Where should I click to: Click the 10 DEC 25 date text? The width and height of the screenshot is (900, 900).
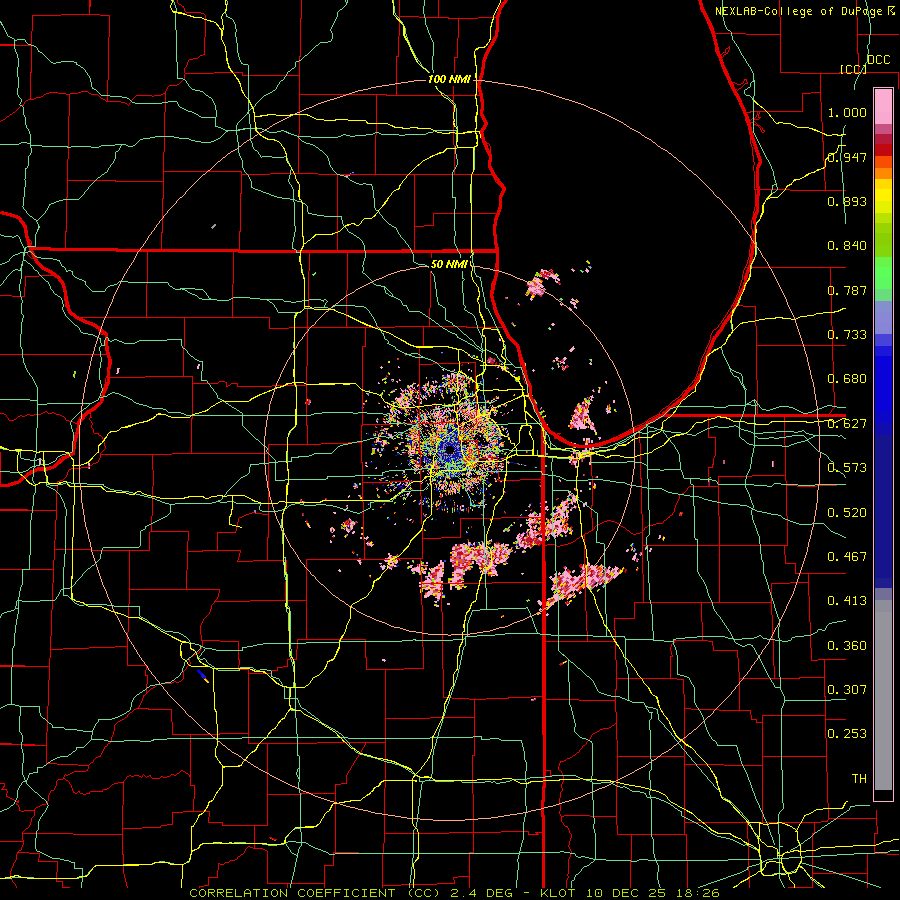pyautogui.click(x=628, y=893)
